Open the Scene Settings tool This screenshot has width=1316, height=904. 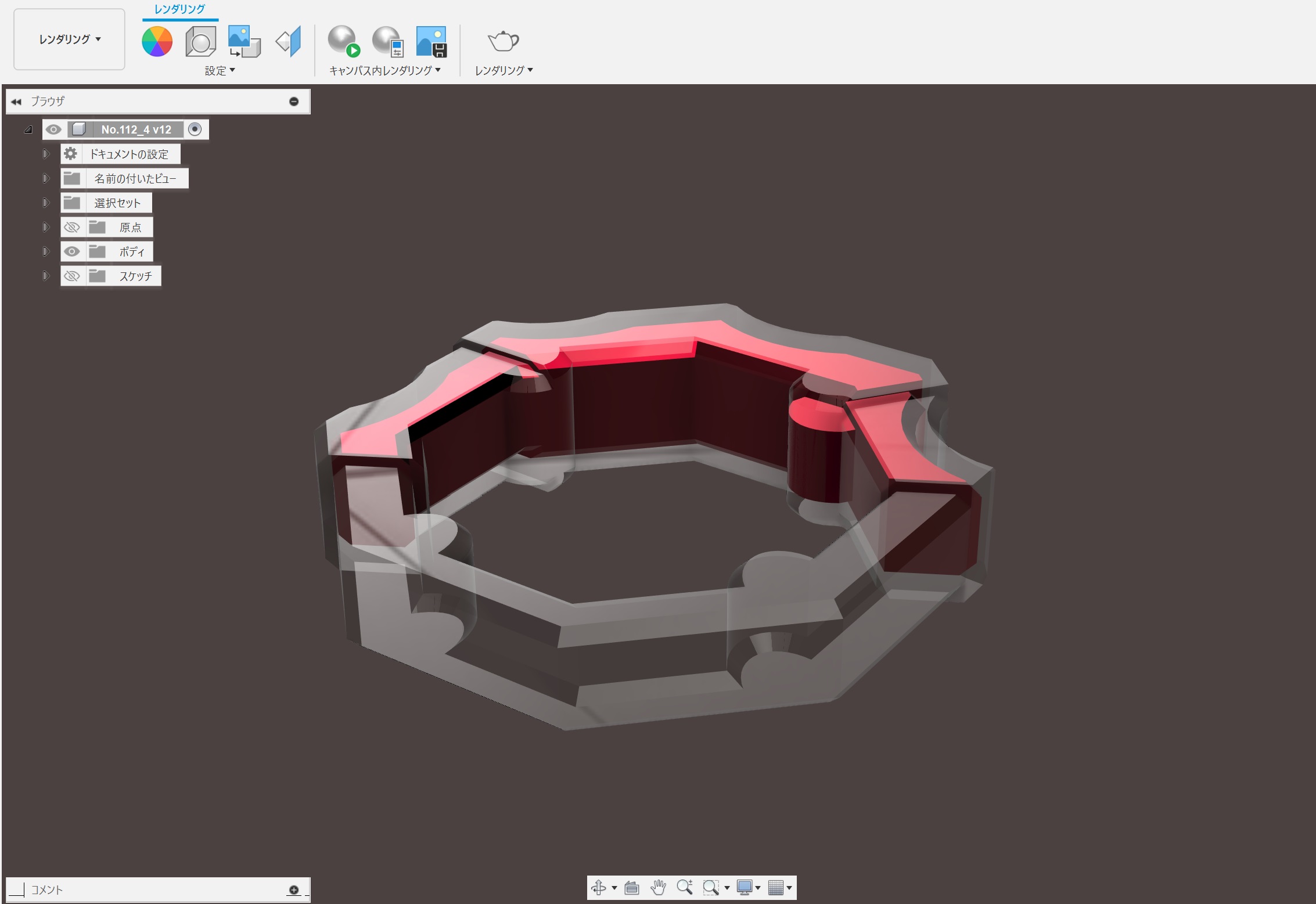coord(200,41)
